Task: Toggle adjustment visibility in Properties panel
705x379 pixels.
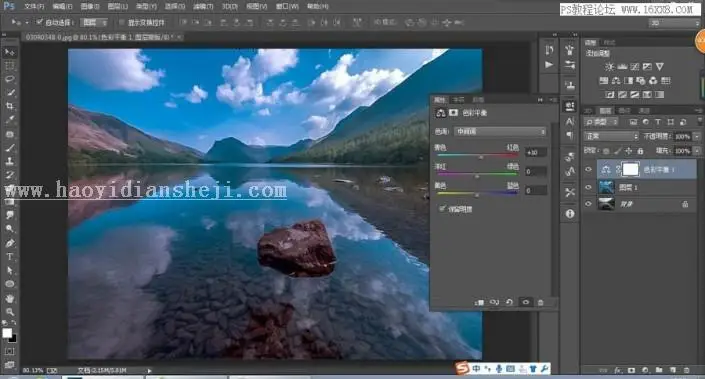Action: [x=526, y=302]
